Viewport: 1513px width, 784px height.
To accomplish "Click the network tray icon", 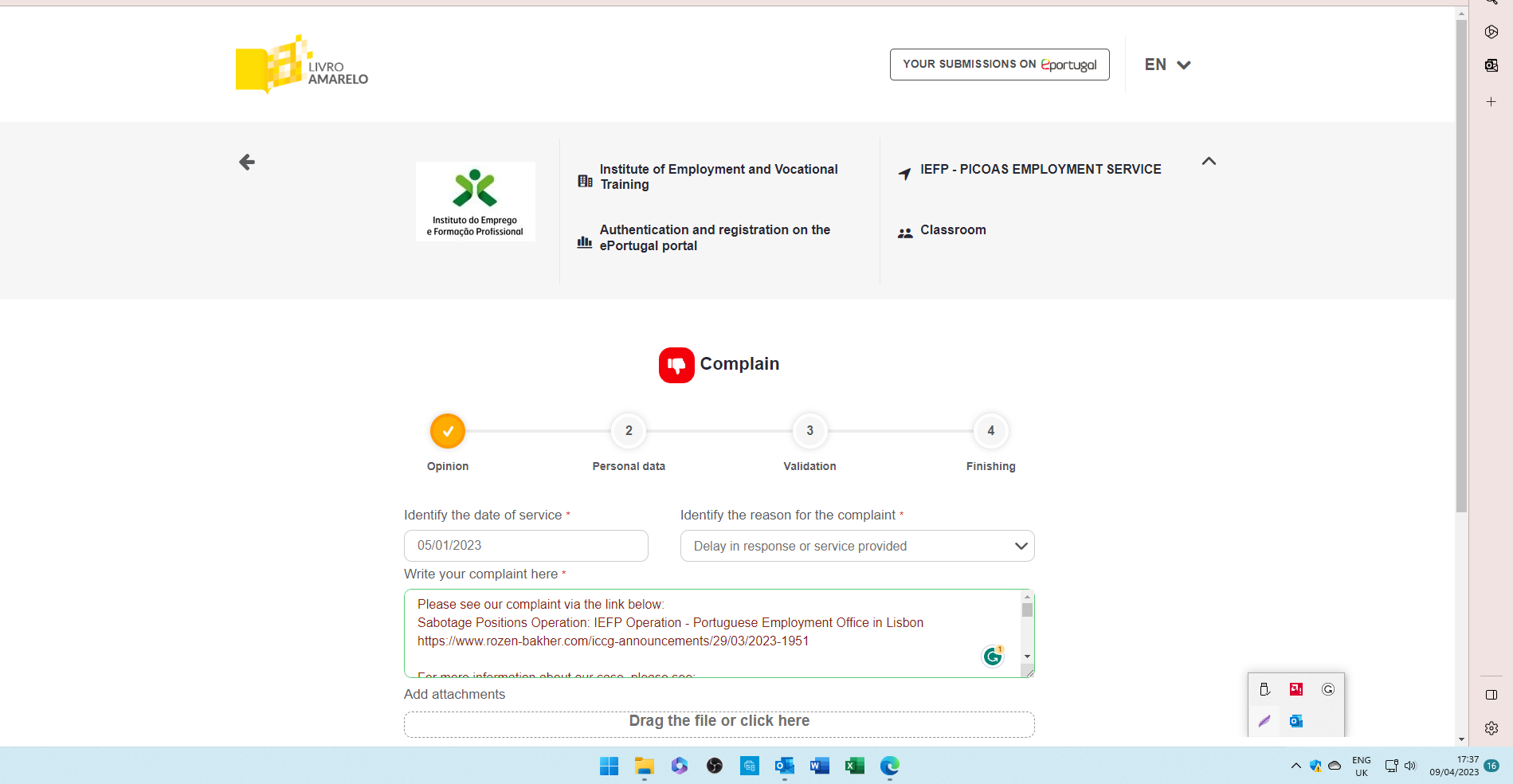I will coord(1391,766).
